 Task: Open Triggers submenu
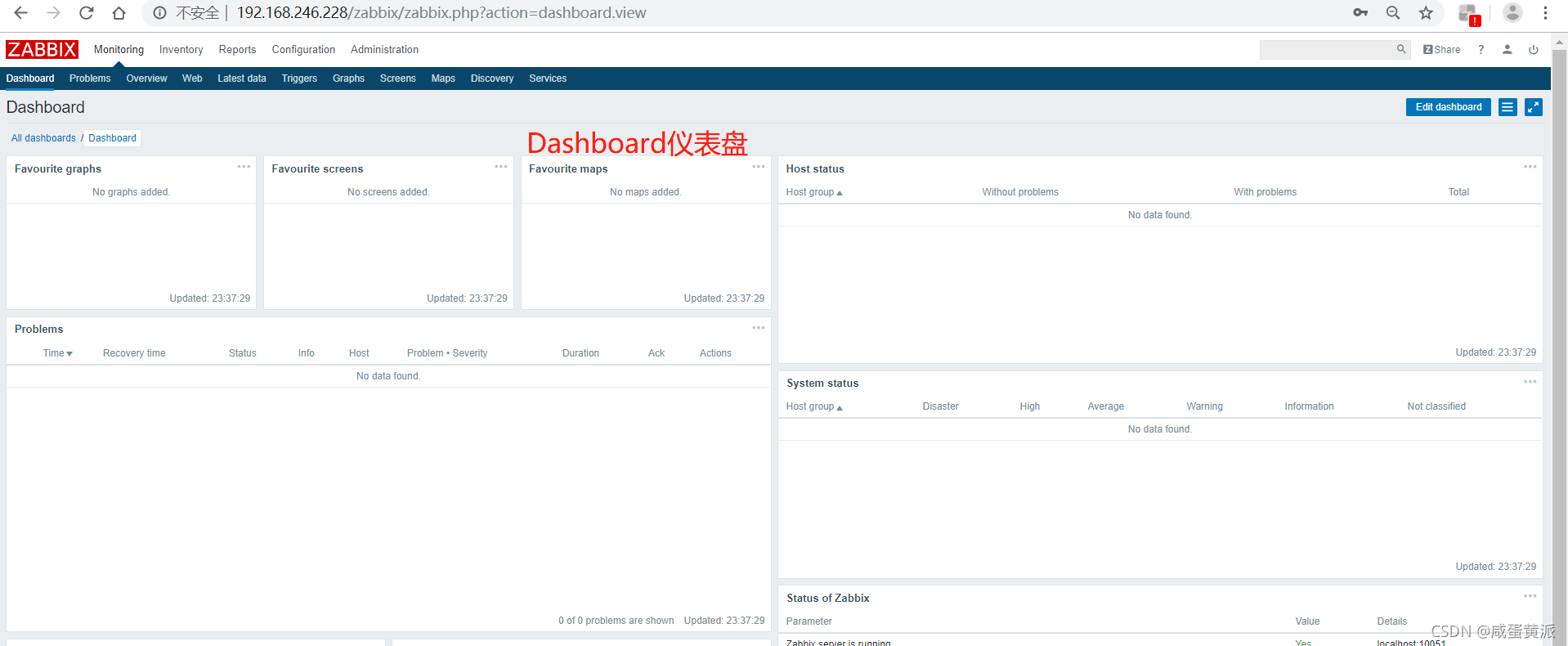pyautogui.click(x=299, y=79)
